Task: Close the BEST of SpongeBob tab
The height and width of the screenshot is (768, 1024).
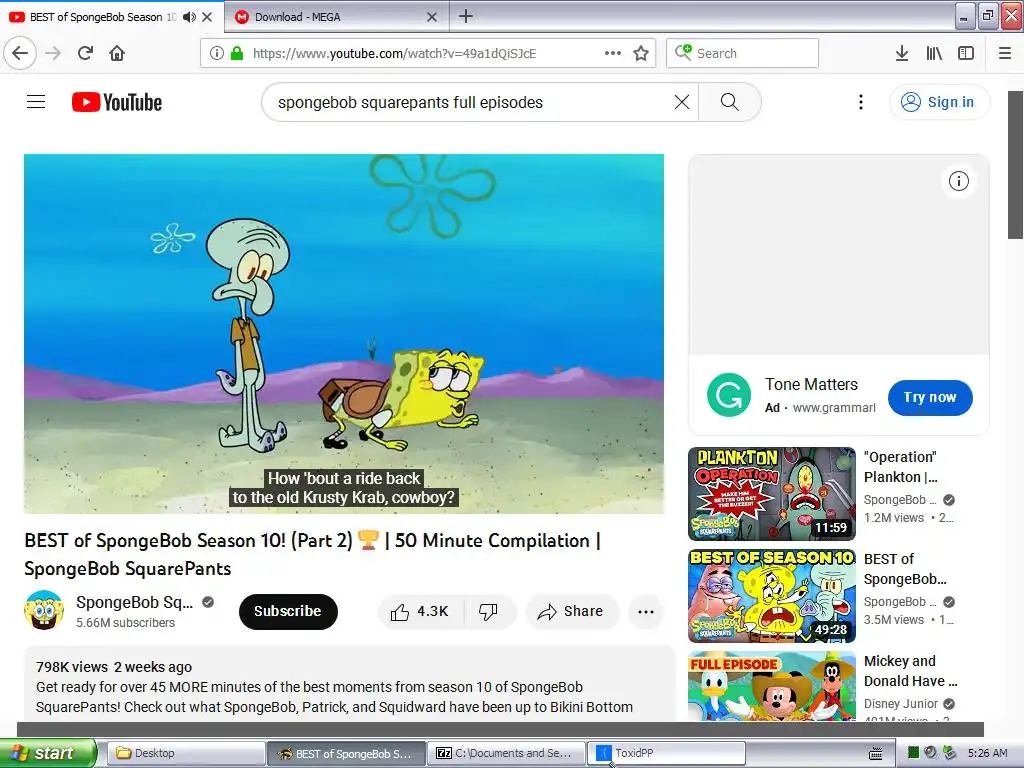Action: pos(207,17)
